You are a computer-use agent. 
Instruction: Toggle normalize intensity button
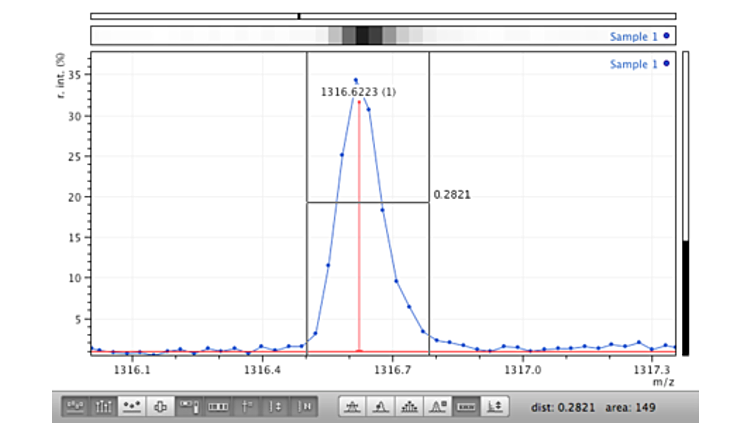coord(304,407)
